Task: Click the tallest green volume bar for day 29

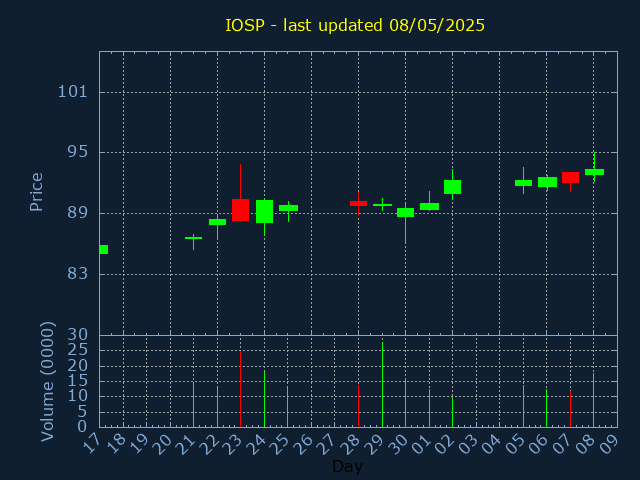Action: click(x=382, y=384)
